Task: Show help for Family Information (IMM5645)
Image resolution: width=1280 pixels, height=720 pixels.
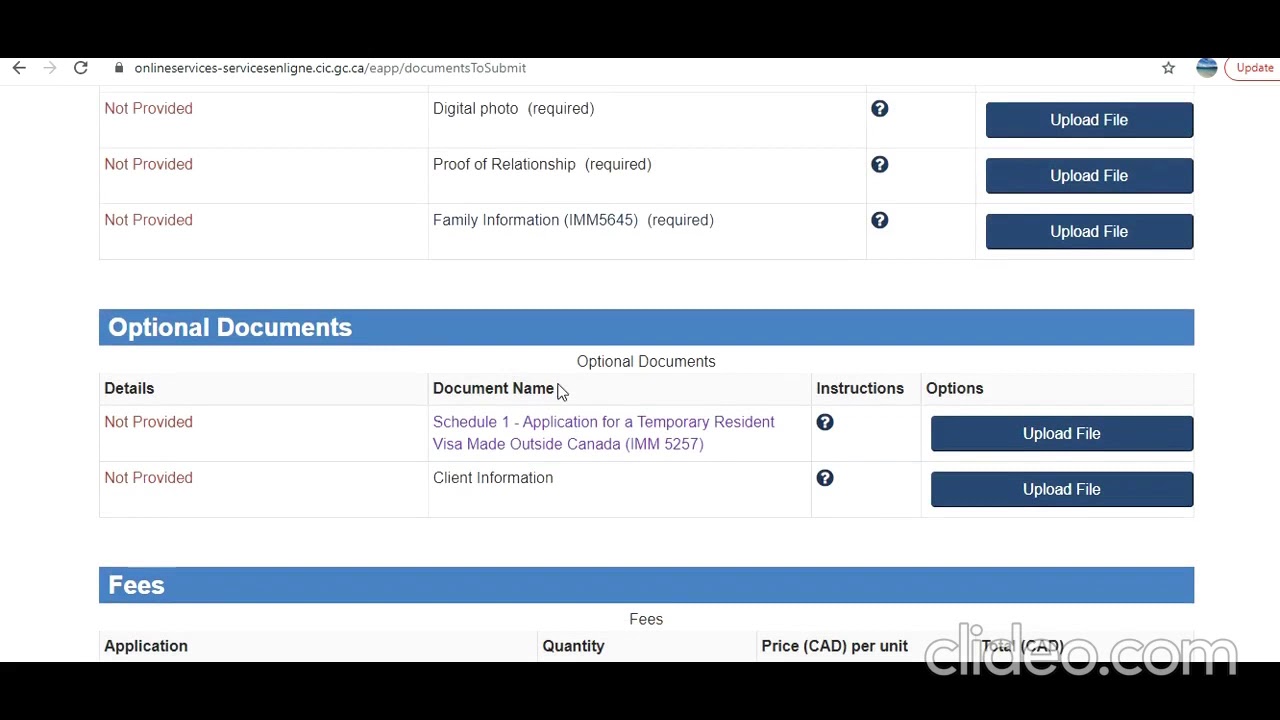Action: point(879,221)
